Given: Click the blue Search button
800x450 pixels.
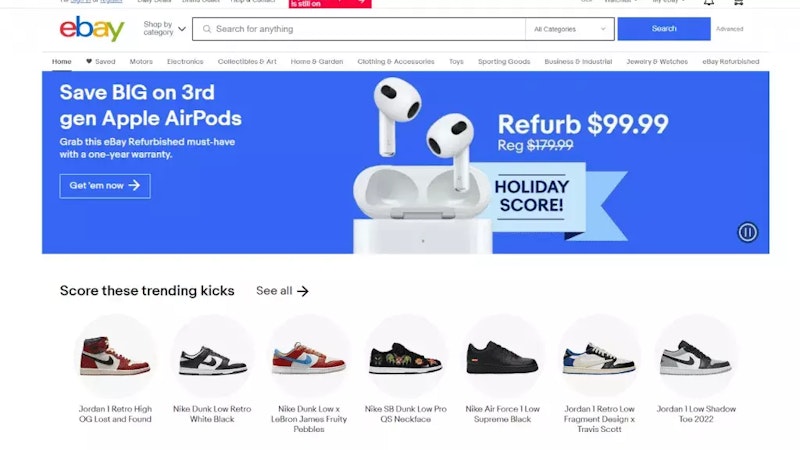Looking at the screenshot, I should [664, 29].
